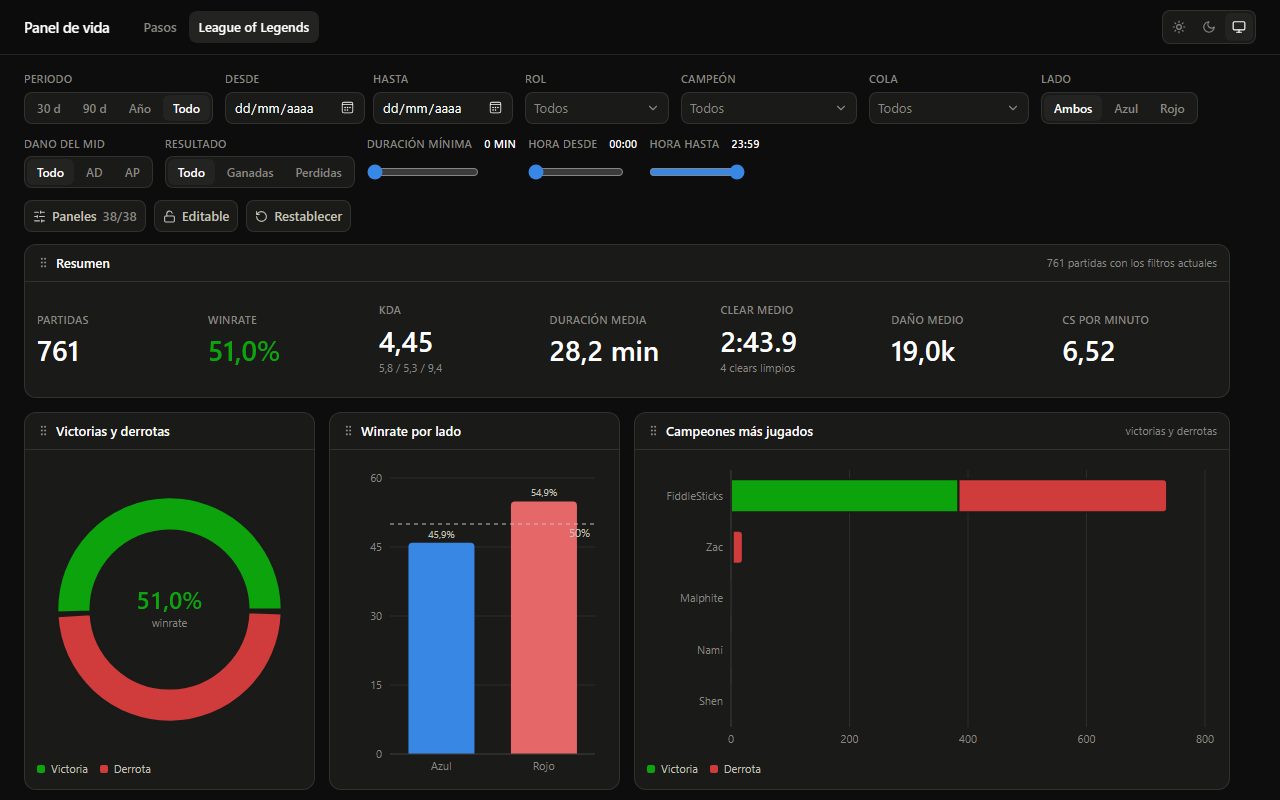Filter mid damage by AP
The image size is (1280, 800).
pyautogui.click(x=132, y=172)
